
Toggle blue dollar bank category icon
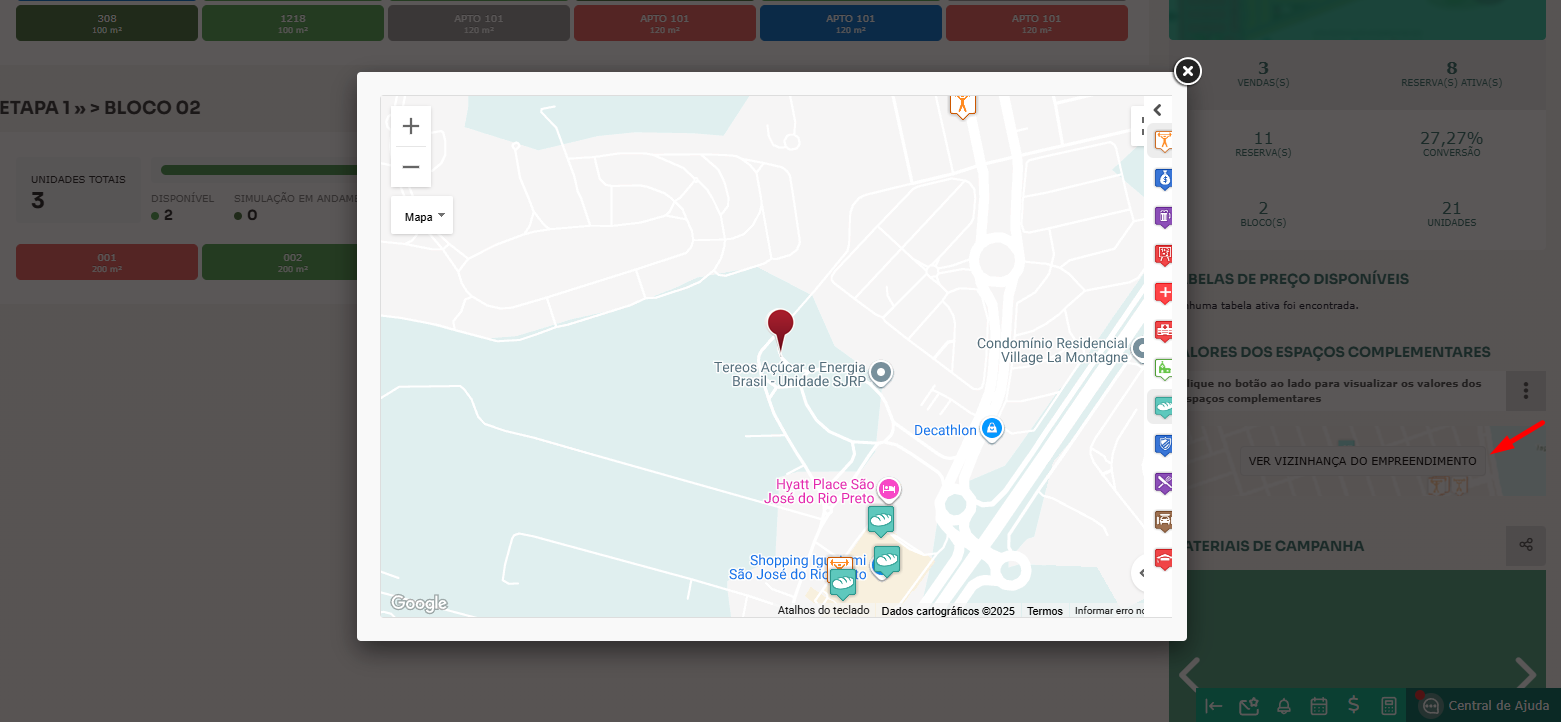(1163, 179)
